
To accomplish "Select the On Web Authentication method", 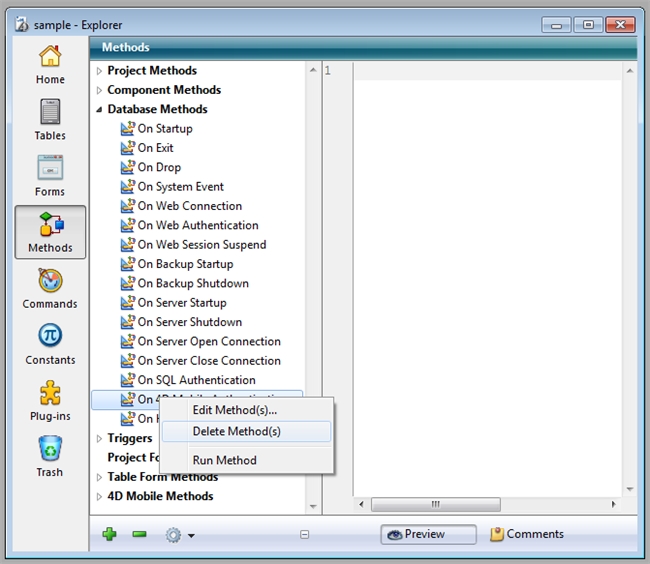I will pos(197,226).
